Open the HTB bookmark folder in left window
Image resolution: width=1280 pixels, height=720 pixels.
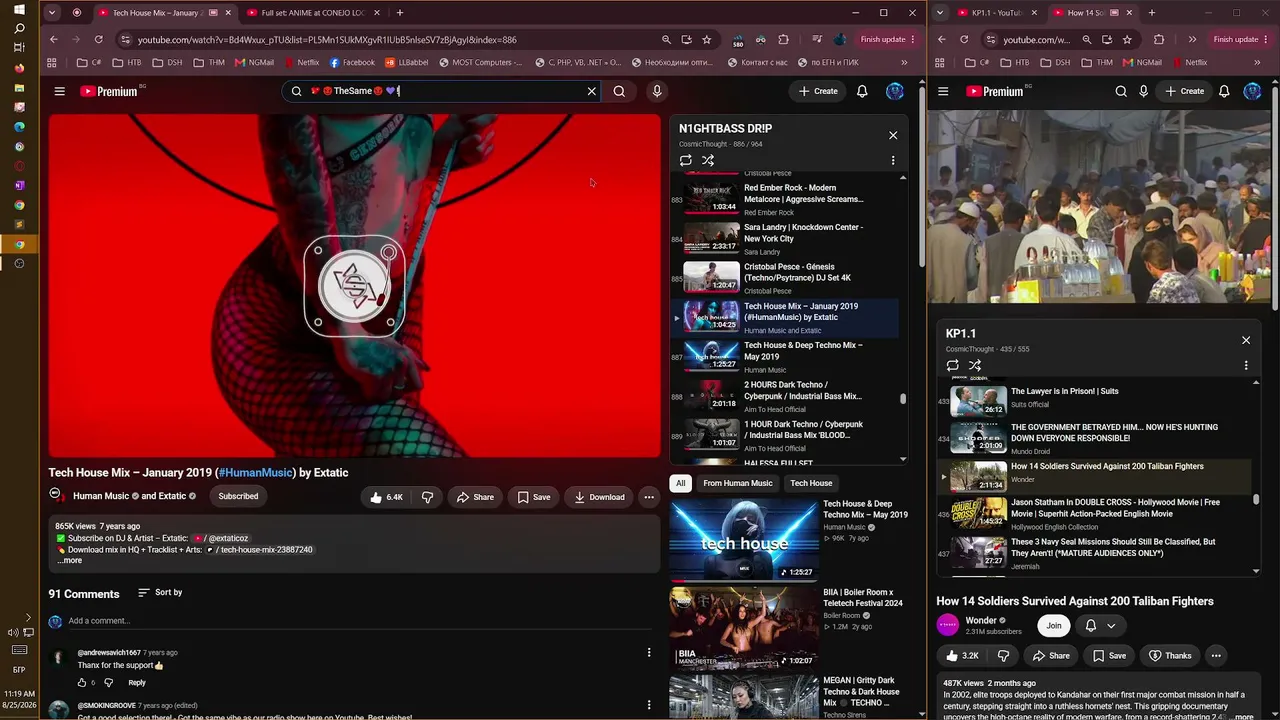[127, 63]
